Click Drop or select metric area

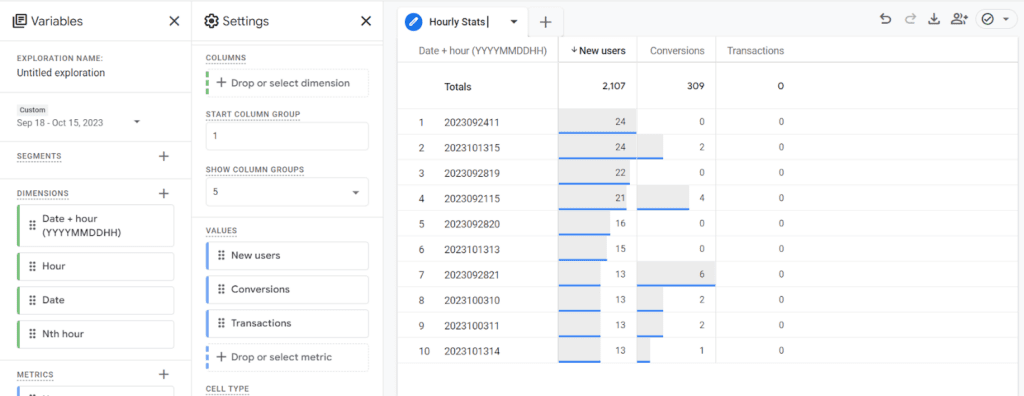coord(287,357)
